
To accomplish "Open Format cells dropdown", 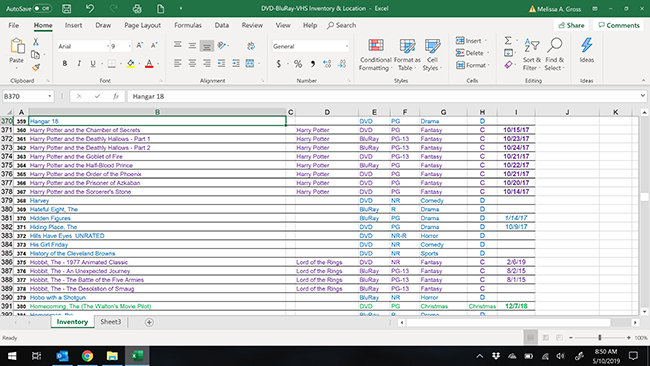I will 489,65.
